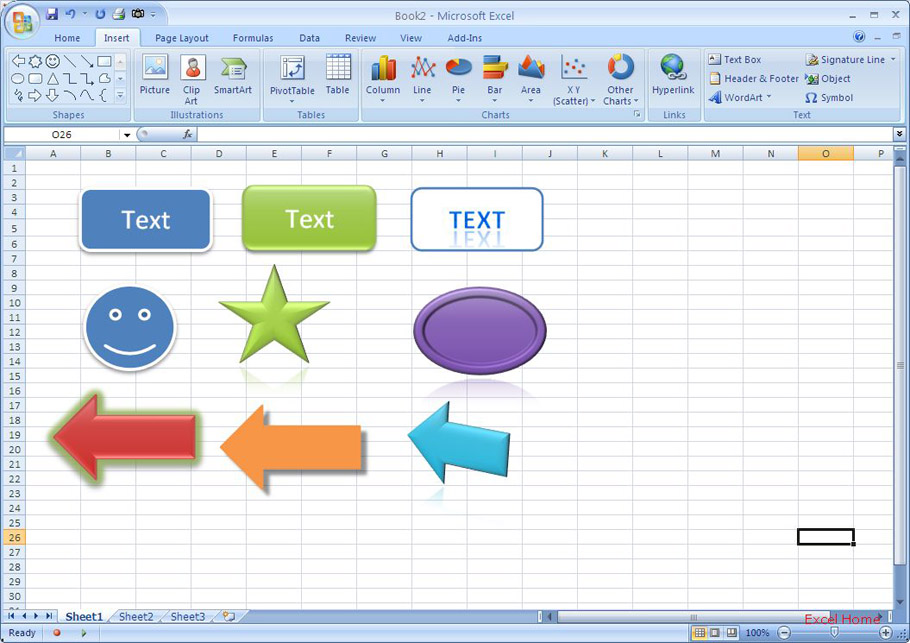Viewport: 910px width, 643px height.
Task: Insert a Hyperlink
Action: [673, 76]
